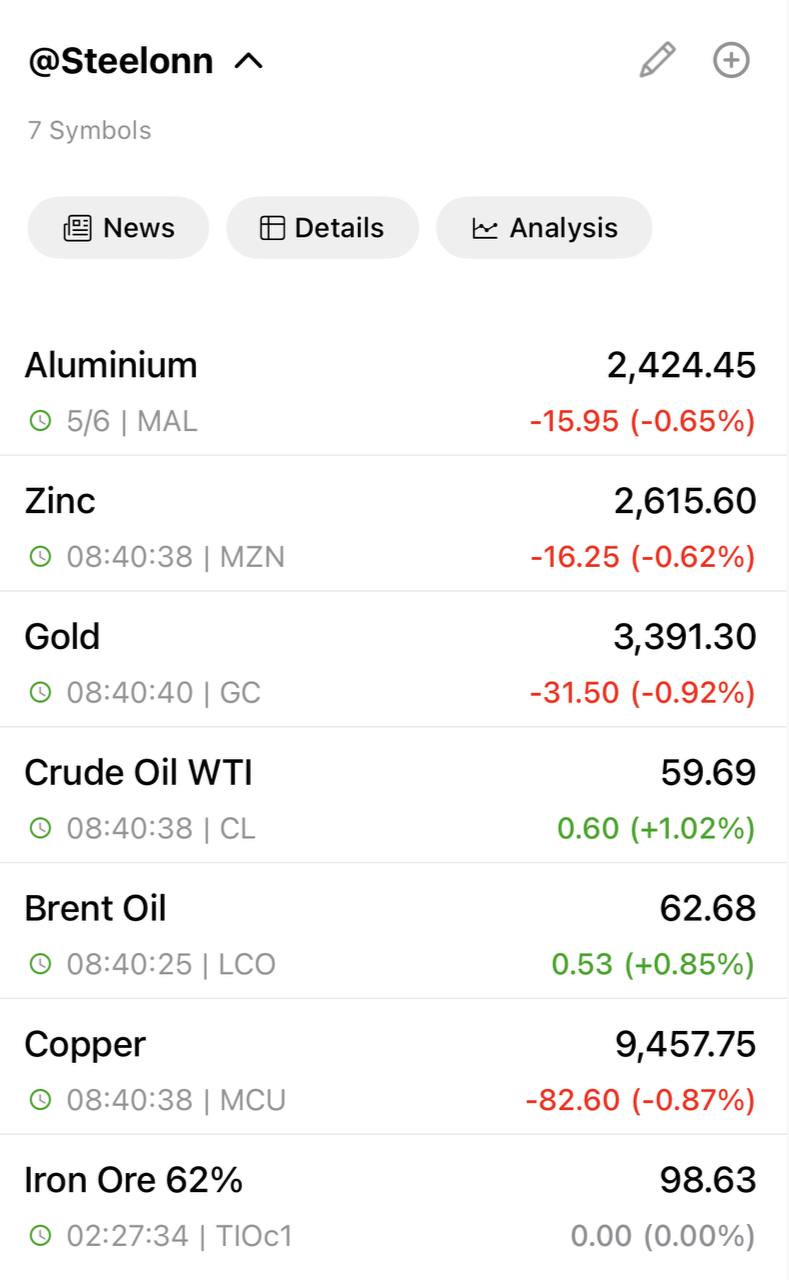Click the clock icon in Brent Oil row
The width and height of the screenshot is (789, 1280).
(x=40, y=964)
